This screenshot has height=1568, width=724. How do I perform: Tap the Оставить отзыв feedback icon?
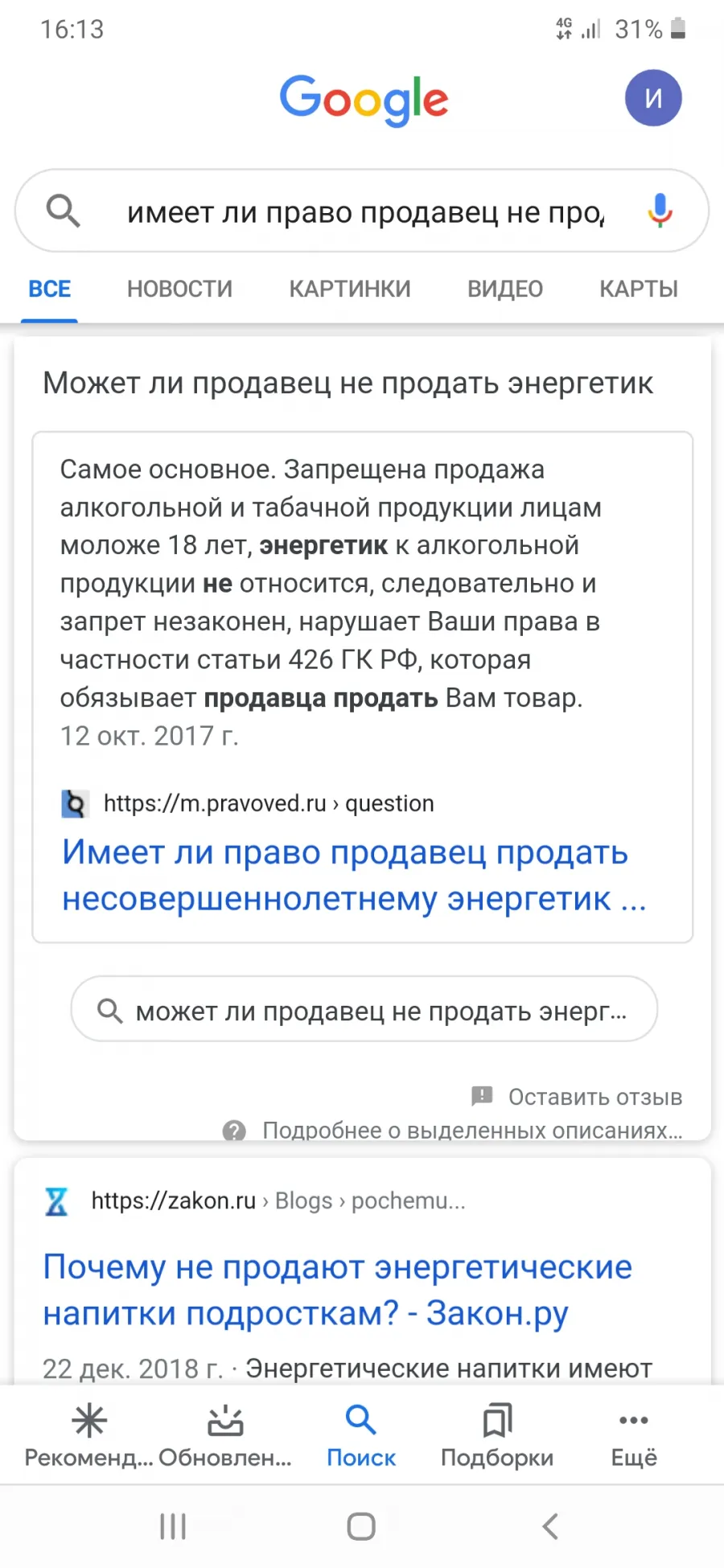coord(482,1095)
